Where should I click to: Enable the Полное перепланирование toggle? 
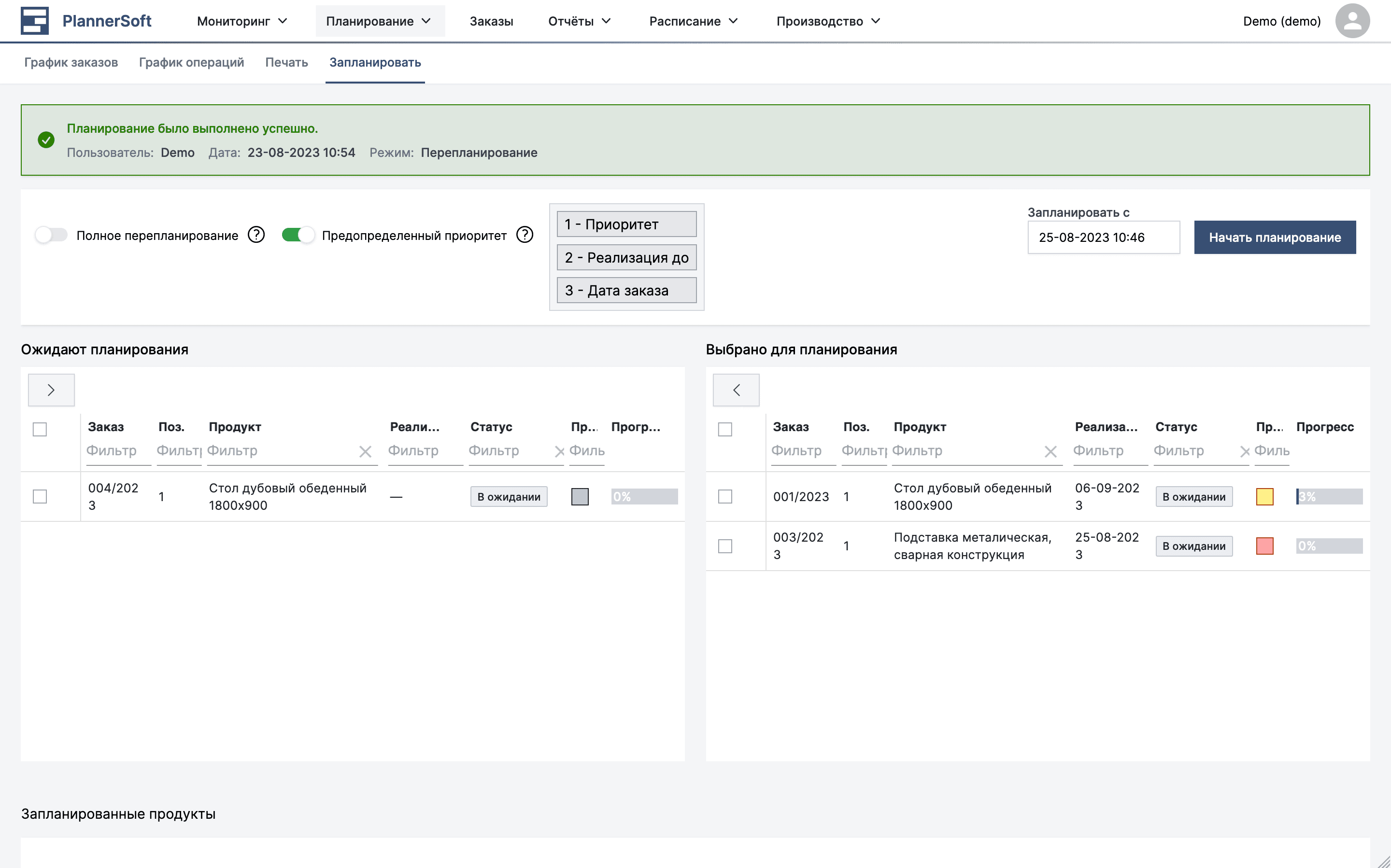[51, 234]
